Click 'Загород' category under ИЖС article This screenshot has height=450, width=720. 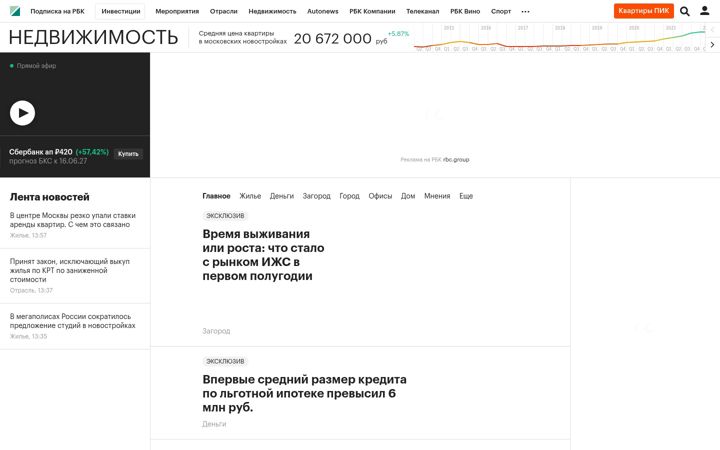[x=216, y=331]
